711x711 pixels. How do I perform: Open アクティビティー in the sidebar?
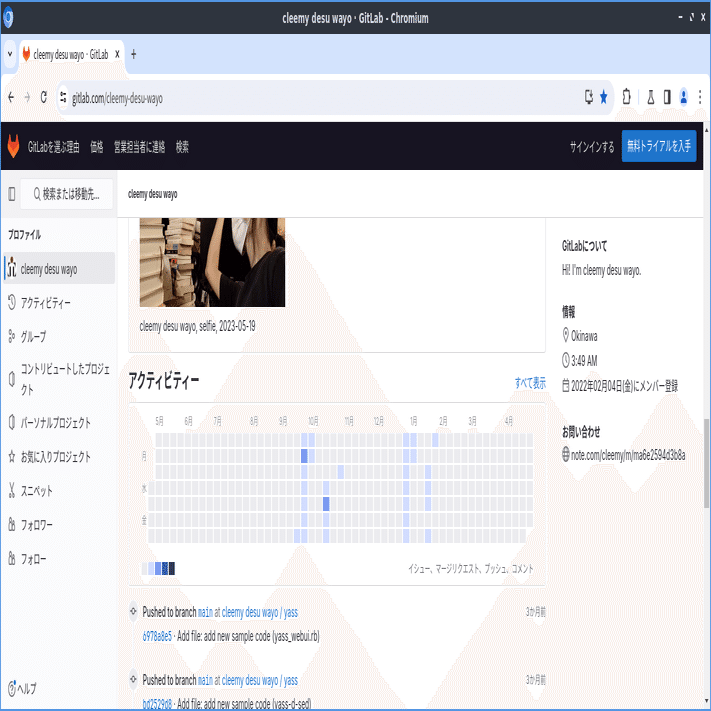click(x=59, y=302)
